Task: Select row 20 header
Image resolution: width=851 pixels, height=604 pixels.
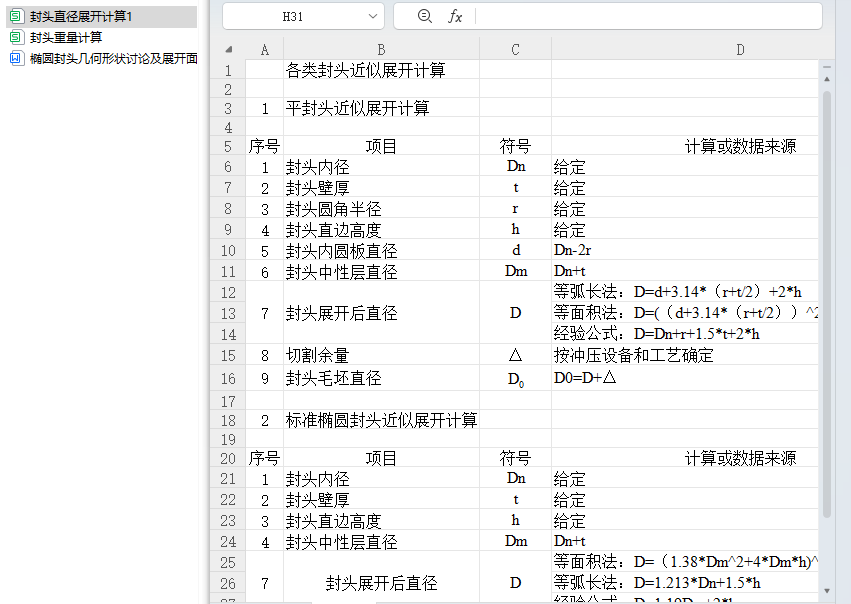Action: 228,459
